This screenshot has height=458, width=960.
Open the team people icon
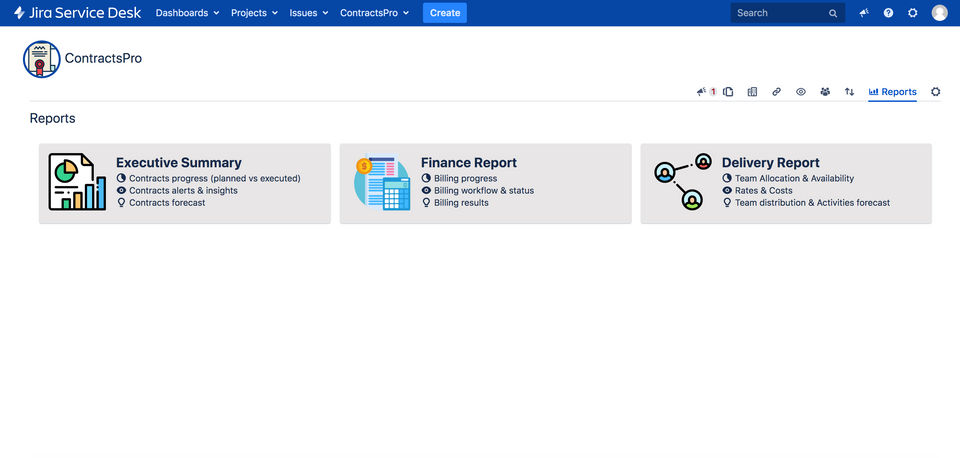(x=825, y=92)
